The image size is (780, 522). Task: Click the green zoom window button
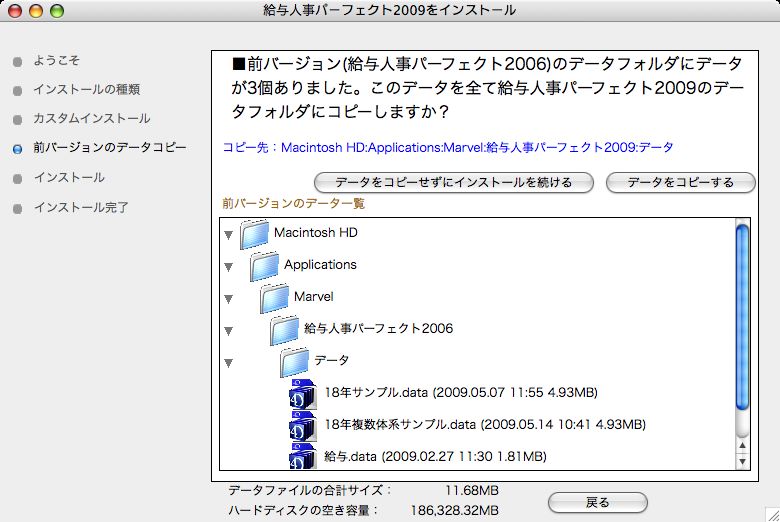click(x=57, y=10)
